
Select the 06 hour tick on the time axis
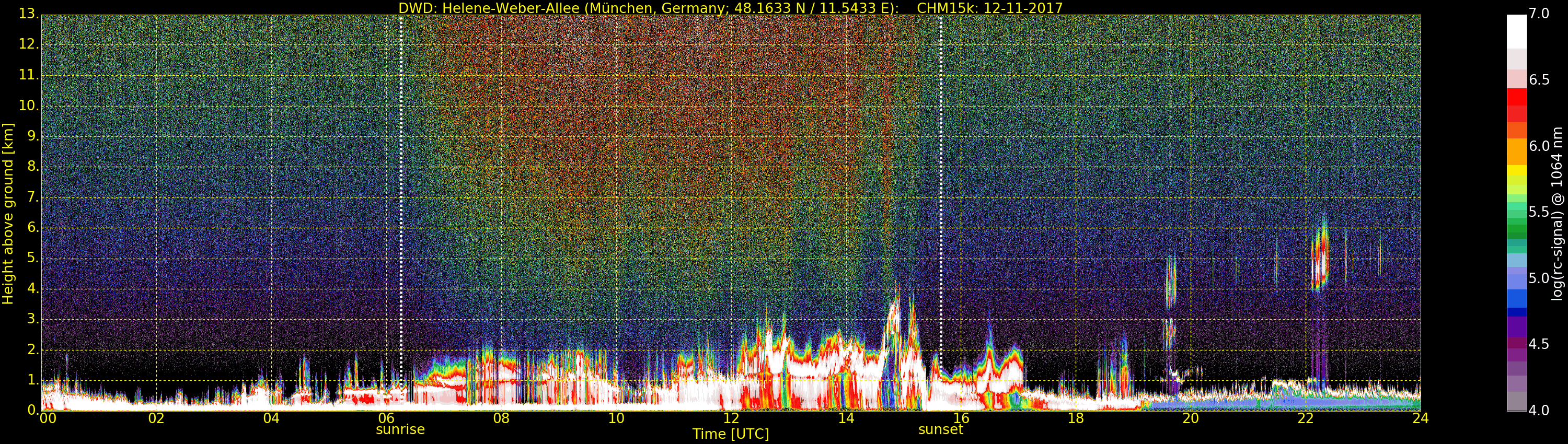[387, 418]
